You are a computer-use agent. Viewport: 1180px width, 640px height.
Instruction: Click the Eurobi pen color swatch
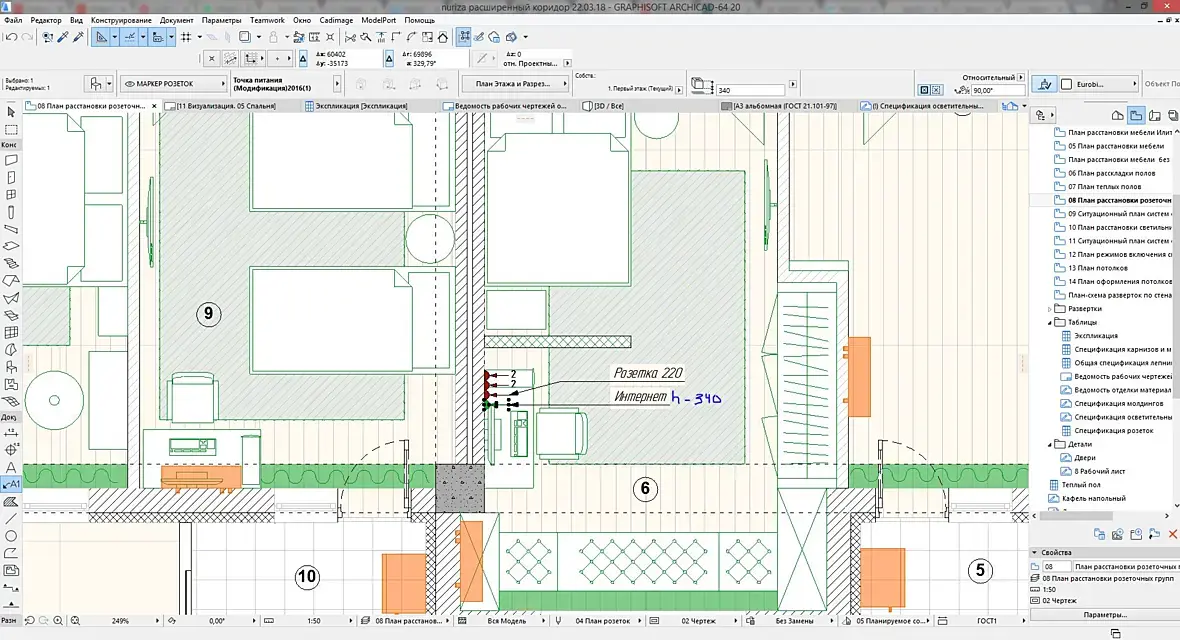click(1067, 84)
